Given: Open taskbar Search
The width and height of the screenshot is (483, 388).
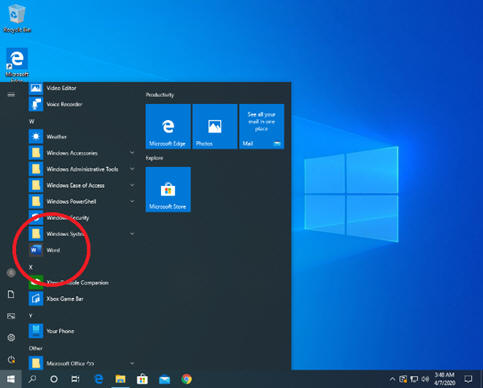Looking at the screenshot, I should (32, 379).
